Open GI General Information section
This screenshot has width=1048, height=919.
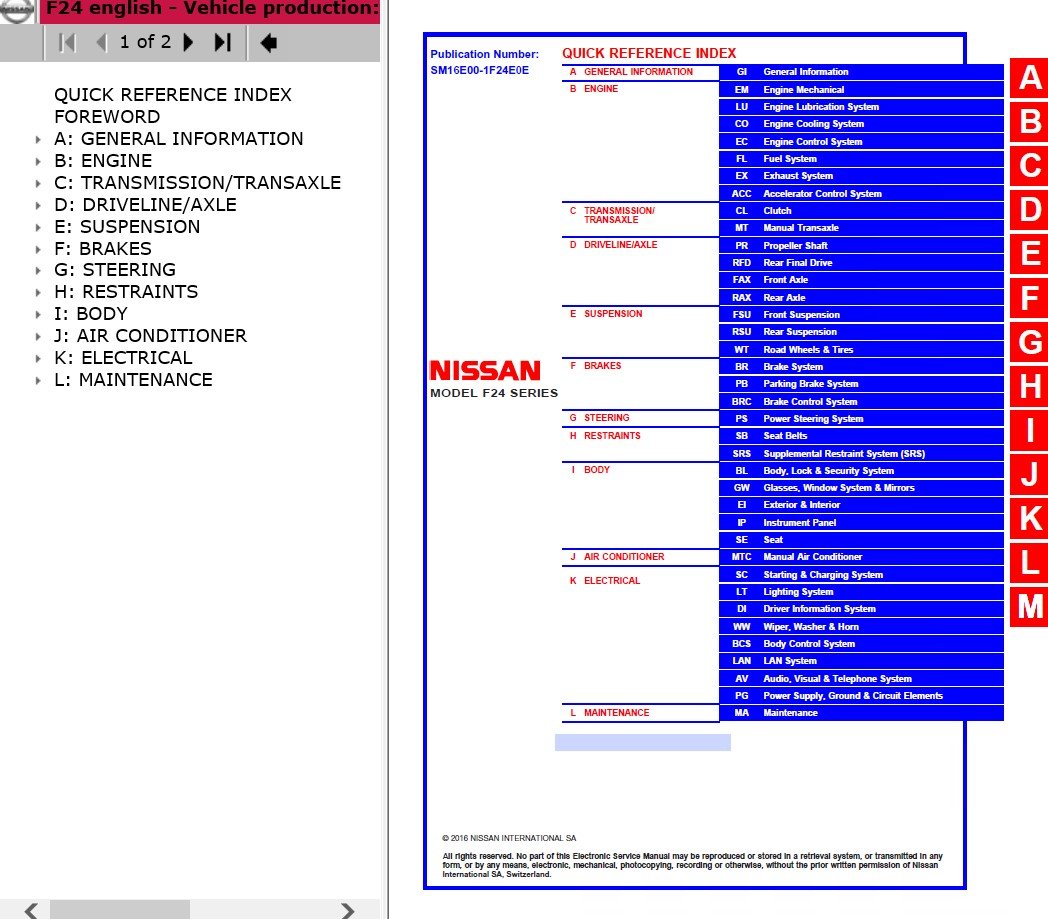pos(862,72)
